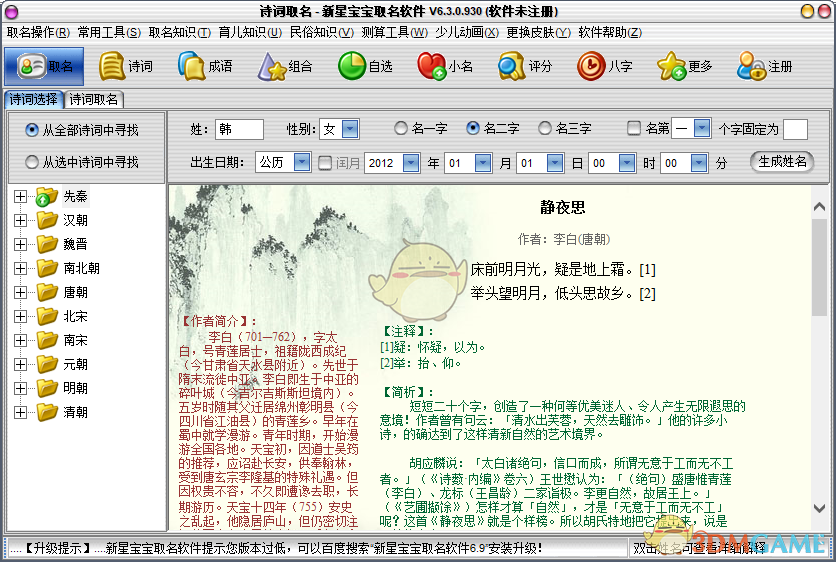Click the poem panel scrollbar thumb
This screenshot has height=562, width=836.
(x=819, y=268)
